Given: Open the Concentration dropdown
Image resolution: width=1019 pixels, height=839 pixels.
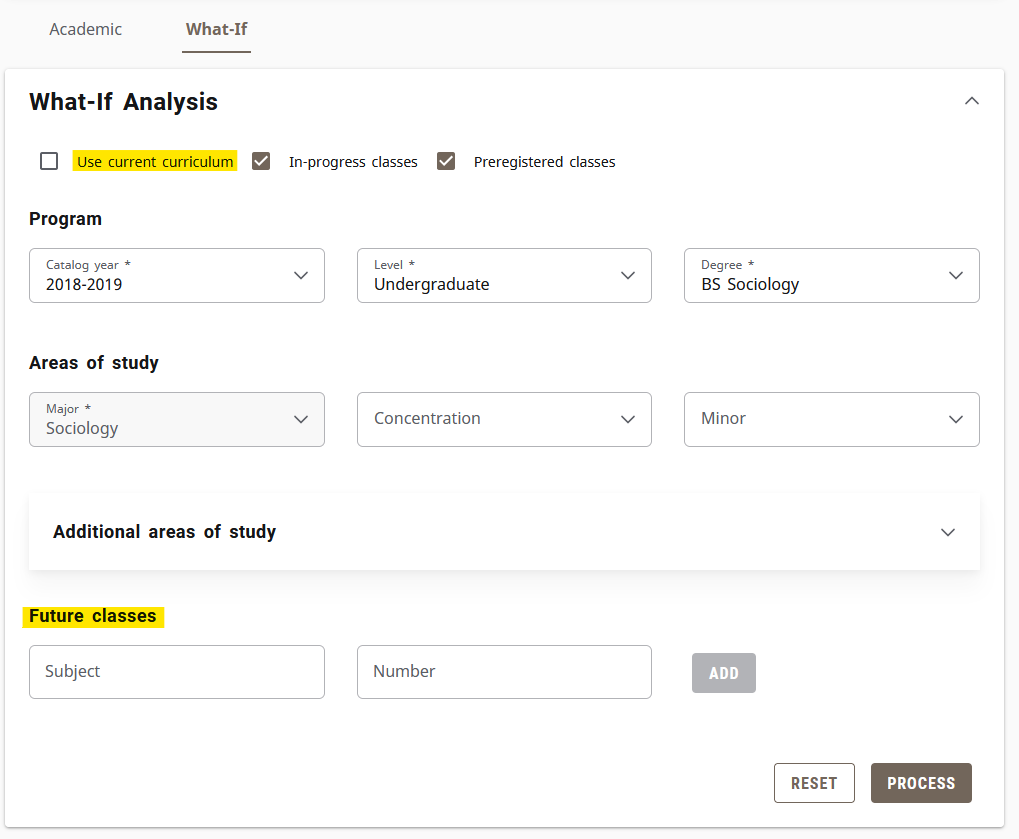Looking at the screenshot, I should pos(504,419).
